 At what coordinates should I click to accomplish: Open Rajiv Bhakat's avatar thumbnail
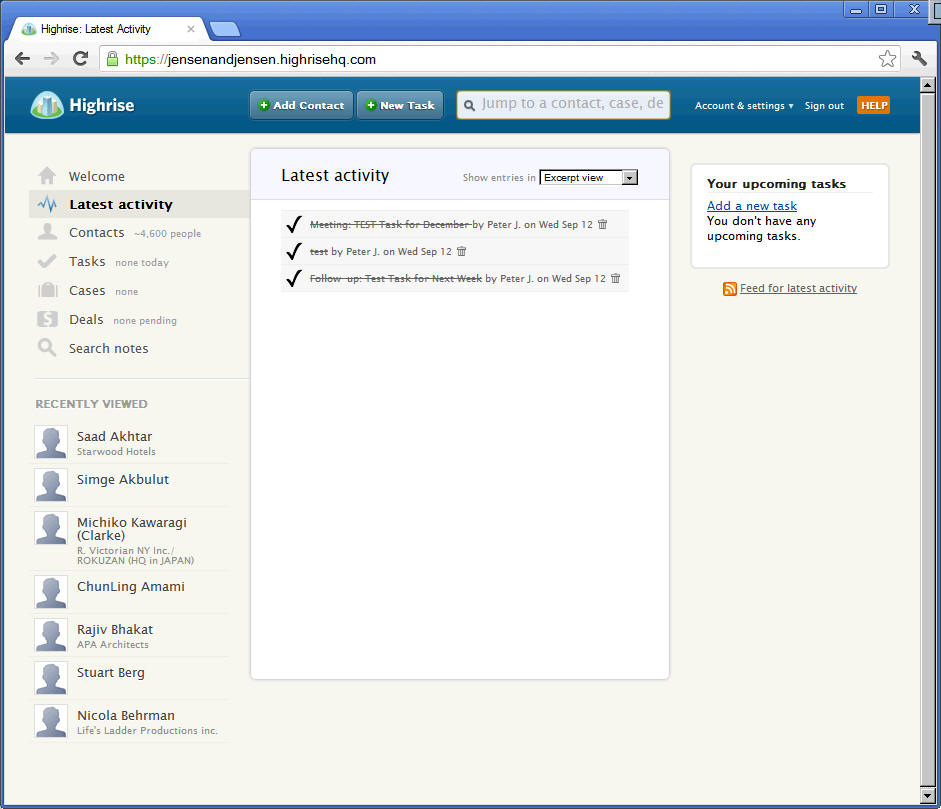coord(51,636)
